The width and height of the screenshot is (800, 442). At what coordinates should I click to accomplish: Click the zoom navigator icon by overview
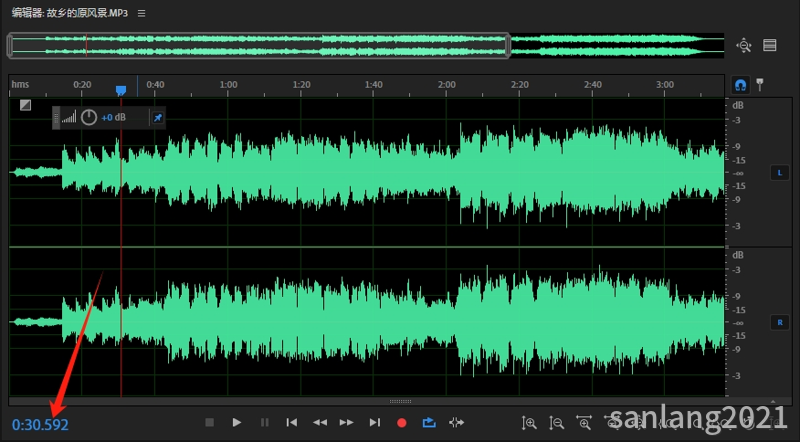tap(743, 45)
